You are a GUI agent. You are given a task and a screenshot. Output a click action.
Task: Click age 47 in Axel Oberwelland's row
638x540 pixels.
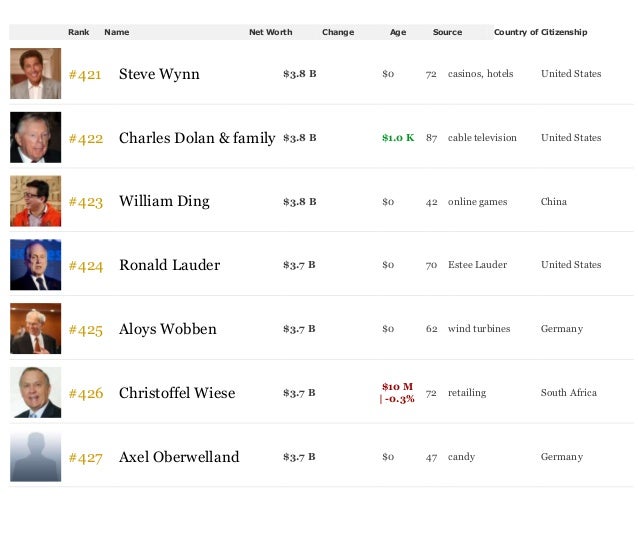(432, 457)
